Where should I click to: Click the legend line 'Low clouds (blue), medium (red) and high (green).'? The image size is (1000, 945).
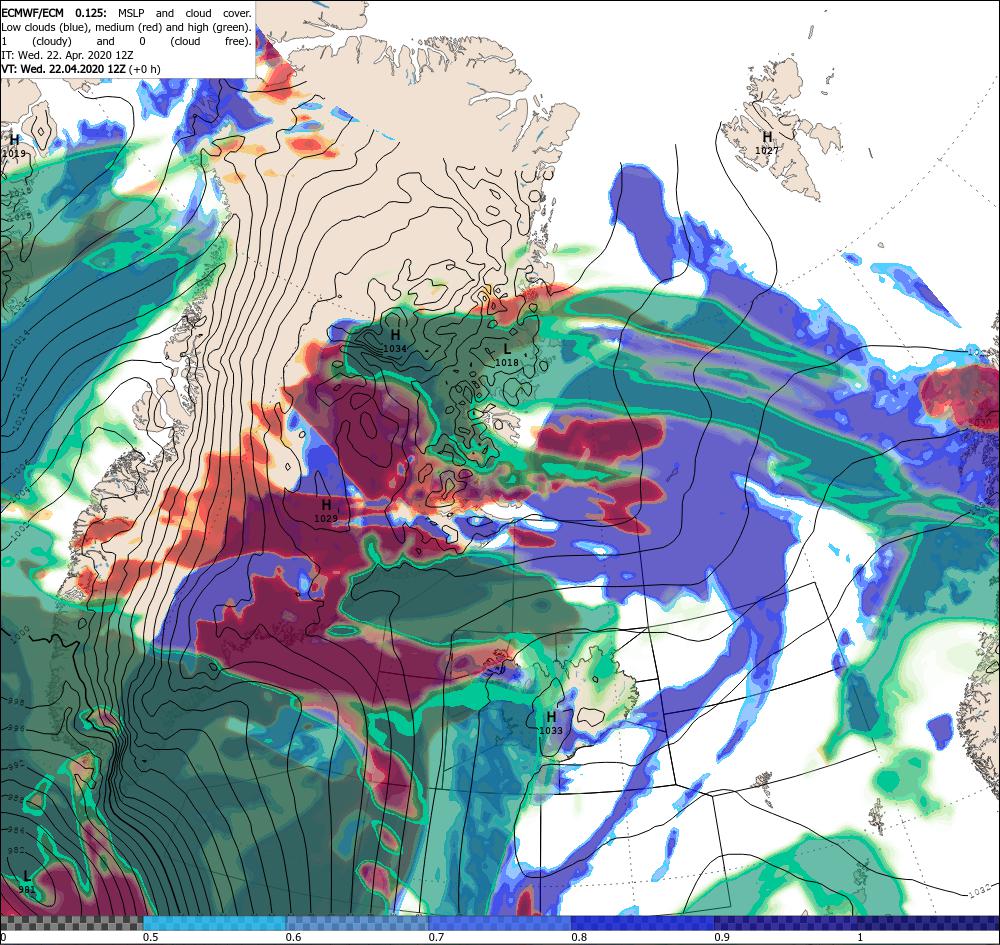[126, 27]
